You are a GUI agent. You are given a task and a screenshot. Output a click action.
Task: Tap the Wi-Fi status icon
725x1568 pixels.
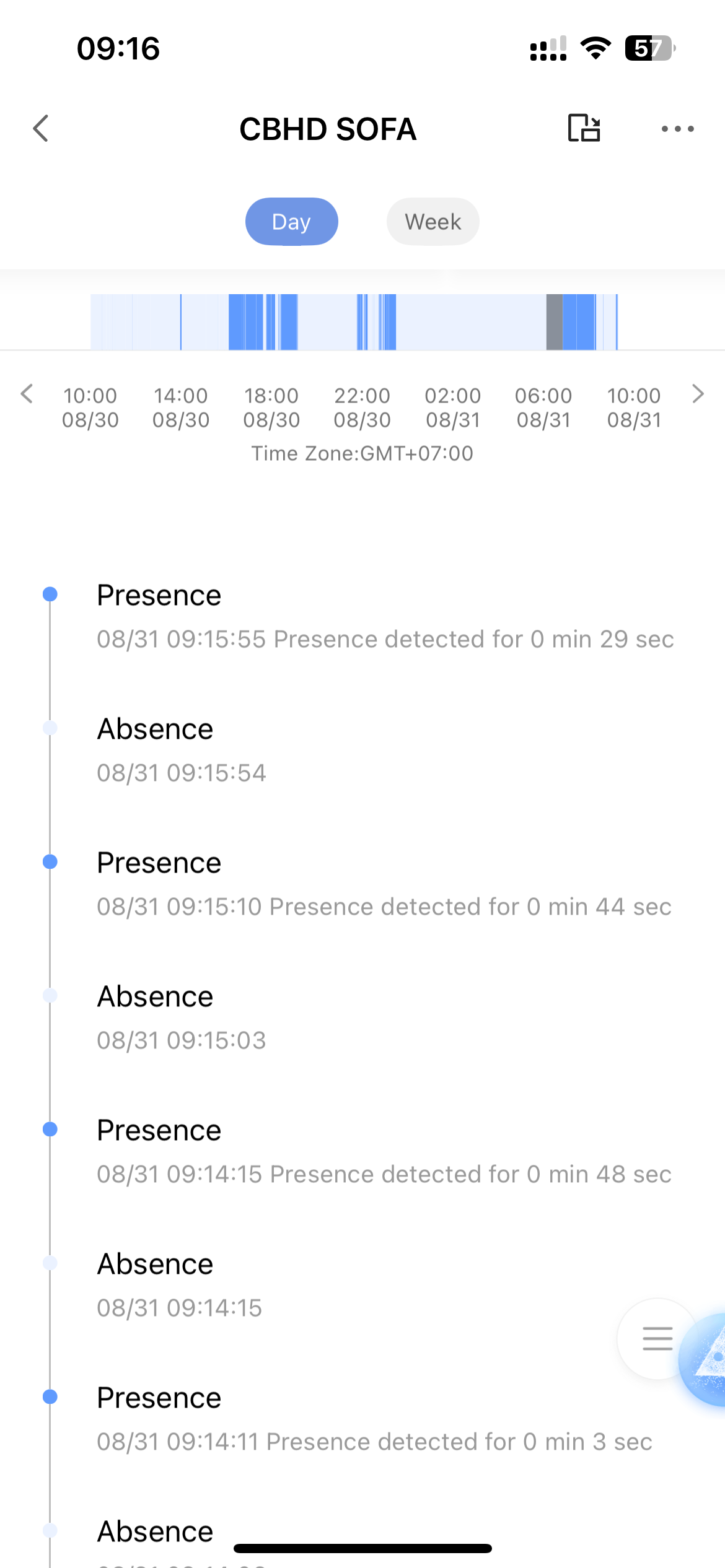(x=595, y=48)
